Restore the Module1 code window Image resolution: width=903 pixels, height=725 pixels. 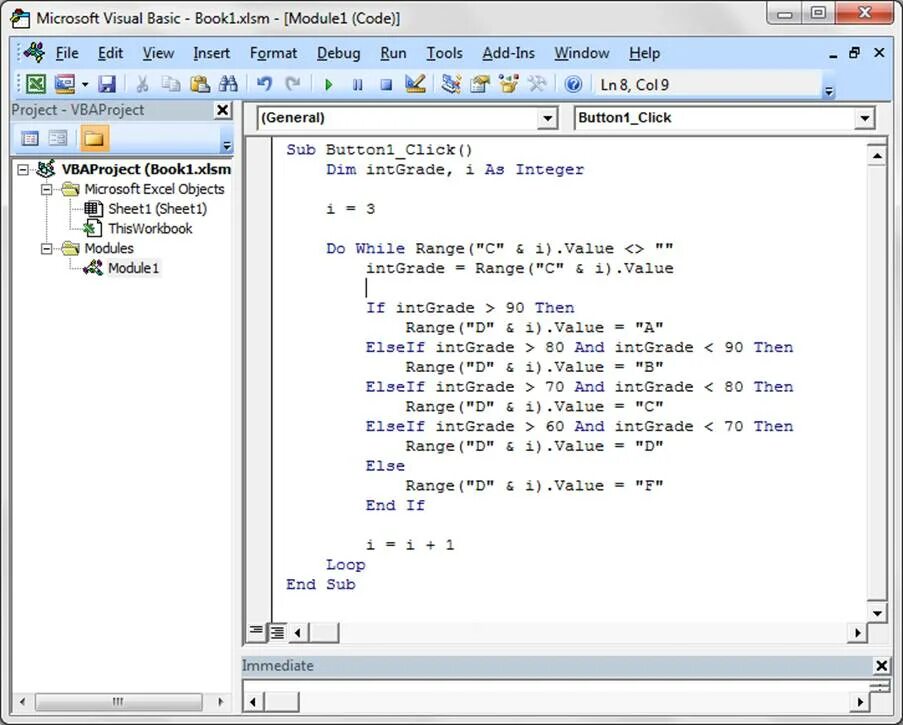(x=854, y=53)
